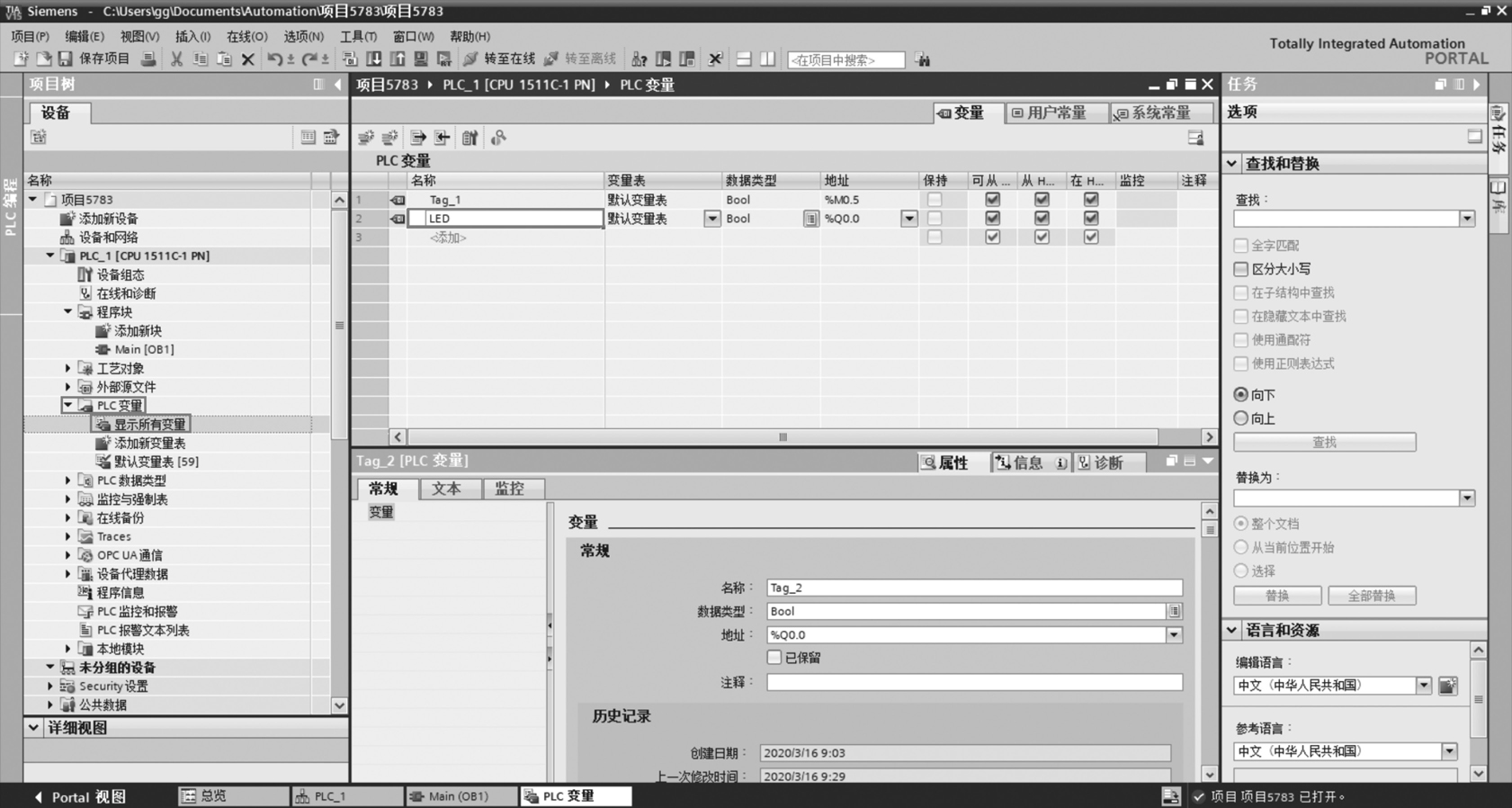Collapse the 程序块 tree node
1512x808 pixels.
pyautogui.click(x=68, y=312)
